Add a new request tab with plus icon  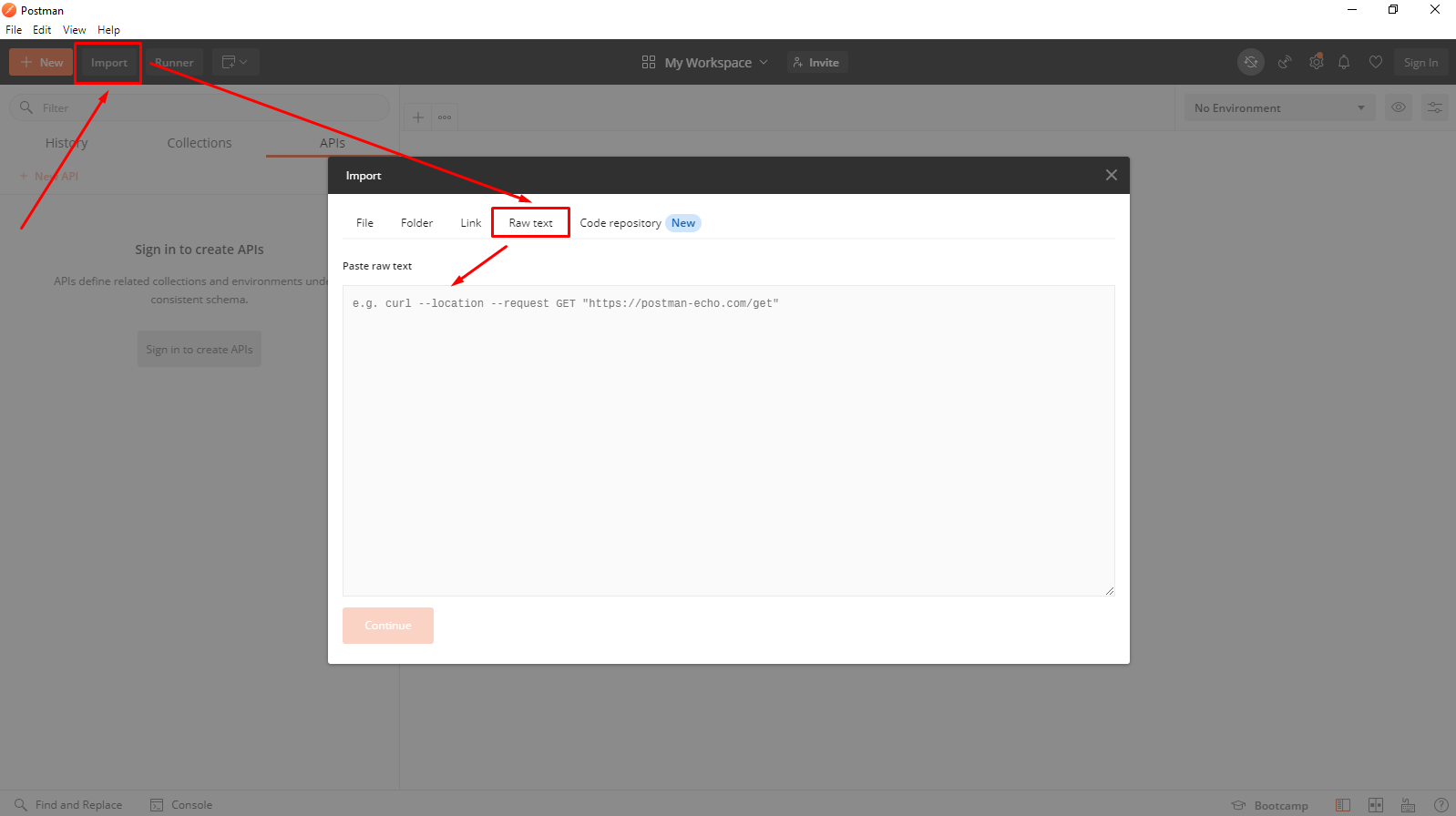pos(418,117)
